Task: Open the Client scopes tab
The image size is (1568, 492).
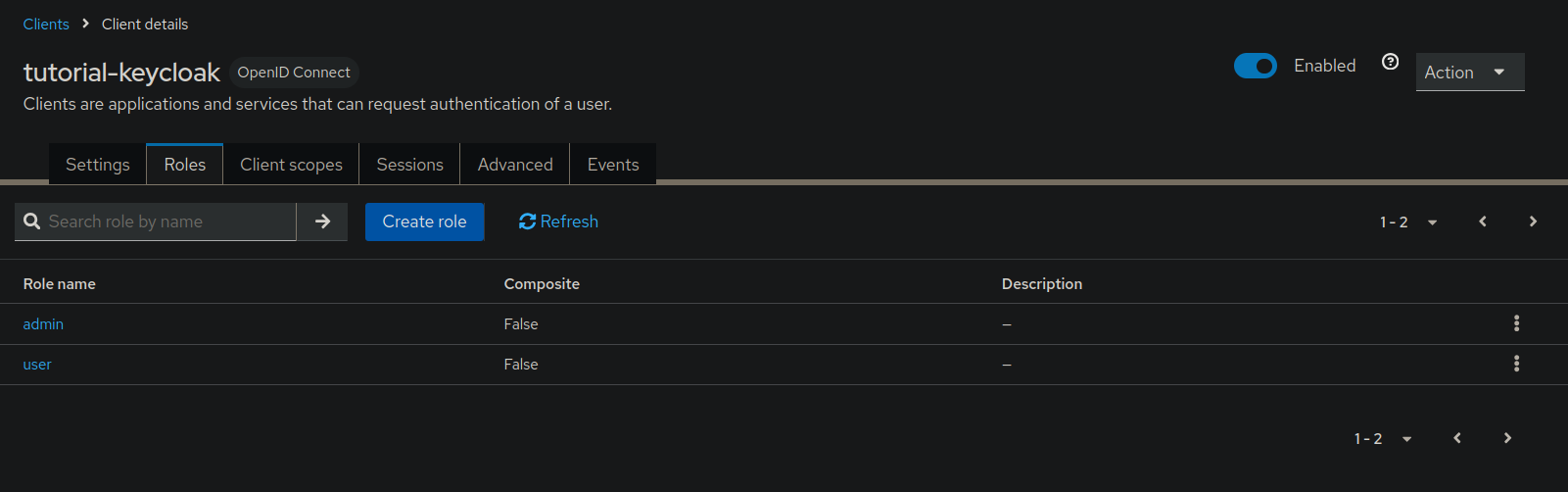Action: tap(291, 165)
